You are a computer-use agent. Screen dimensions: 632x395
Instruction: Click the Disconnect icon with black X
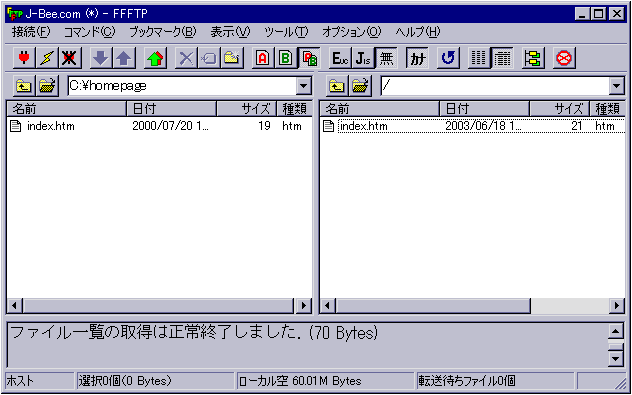[x=70, y=59]
